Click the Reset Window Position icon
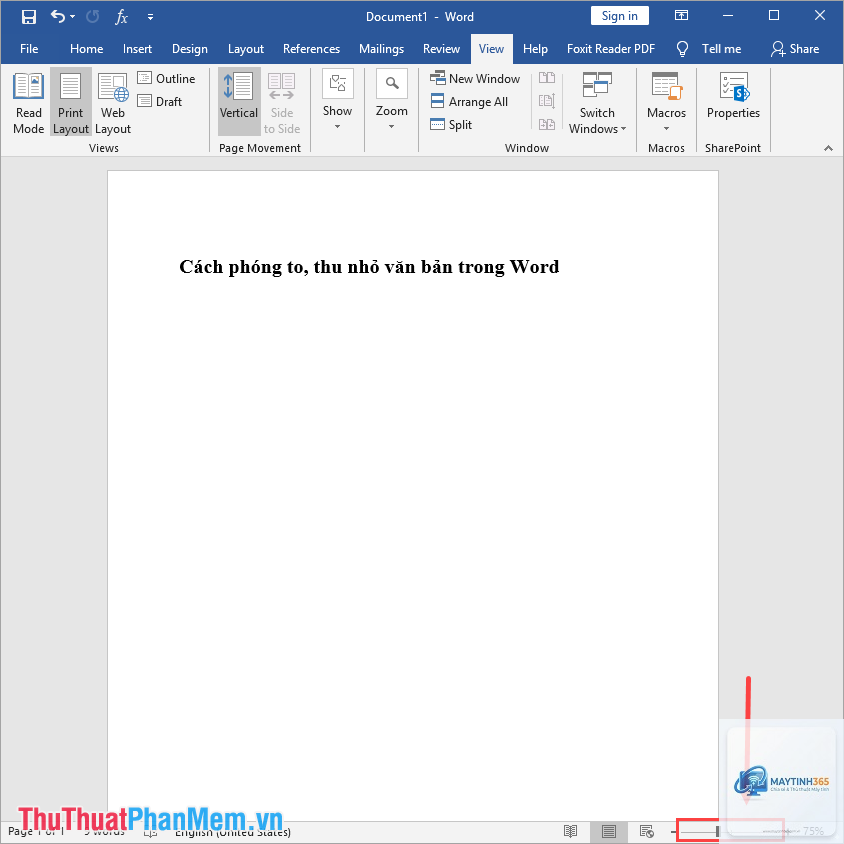The width and height of the screenshot is (844, 844). (547, 124)
